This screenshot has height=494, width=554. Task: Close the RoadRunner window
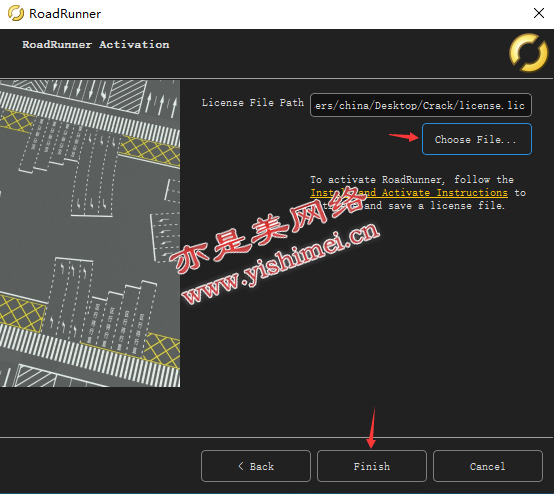pos(539,13)
